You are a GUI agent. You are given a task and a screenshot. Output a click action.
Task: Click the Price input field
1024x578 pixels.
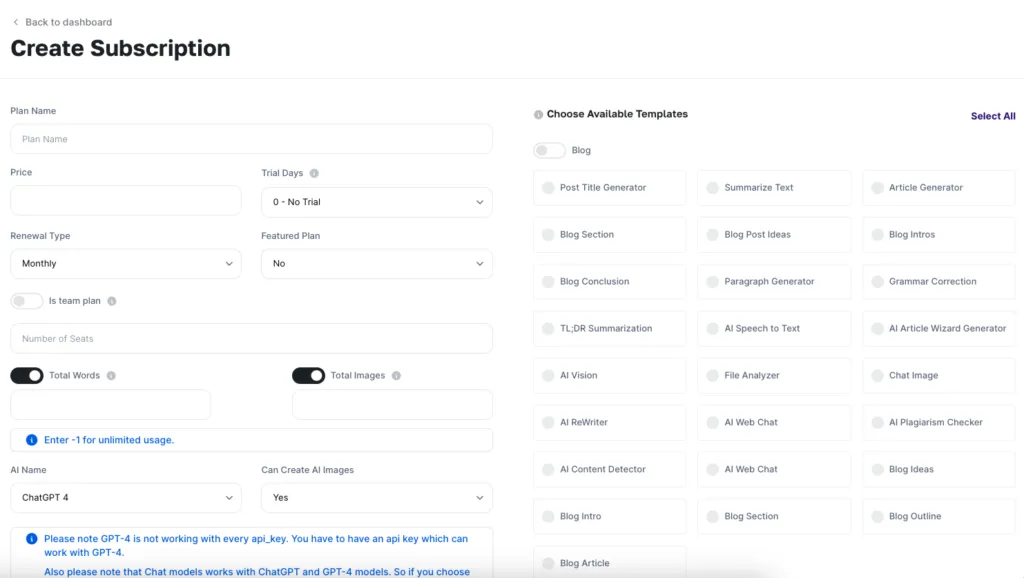point(125,201)
